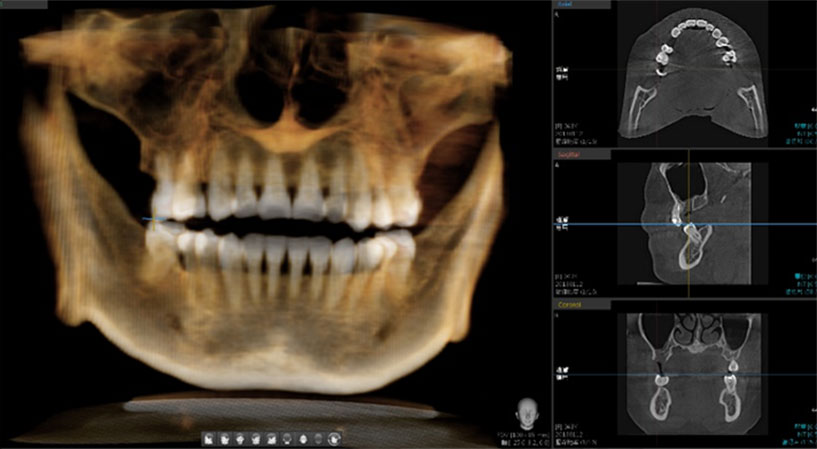
Task: Select the fourth view preset icon in bottom toolbar
Action: tap(257, 438)
